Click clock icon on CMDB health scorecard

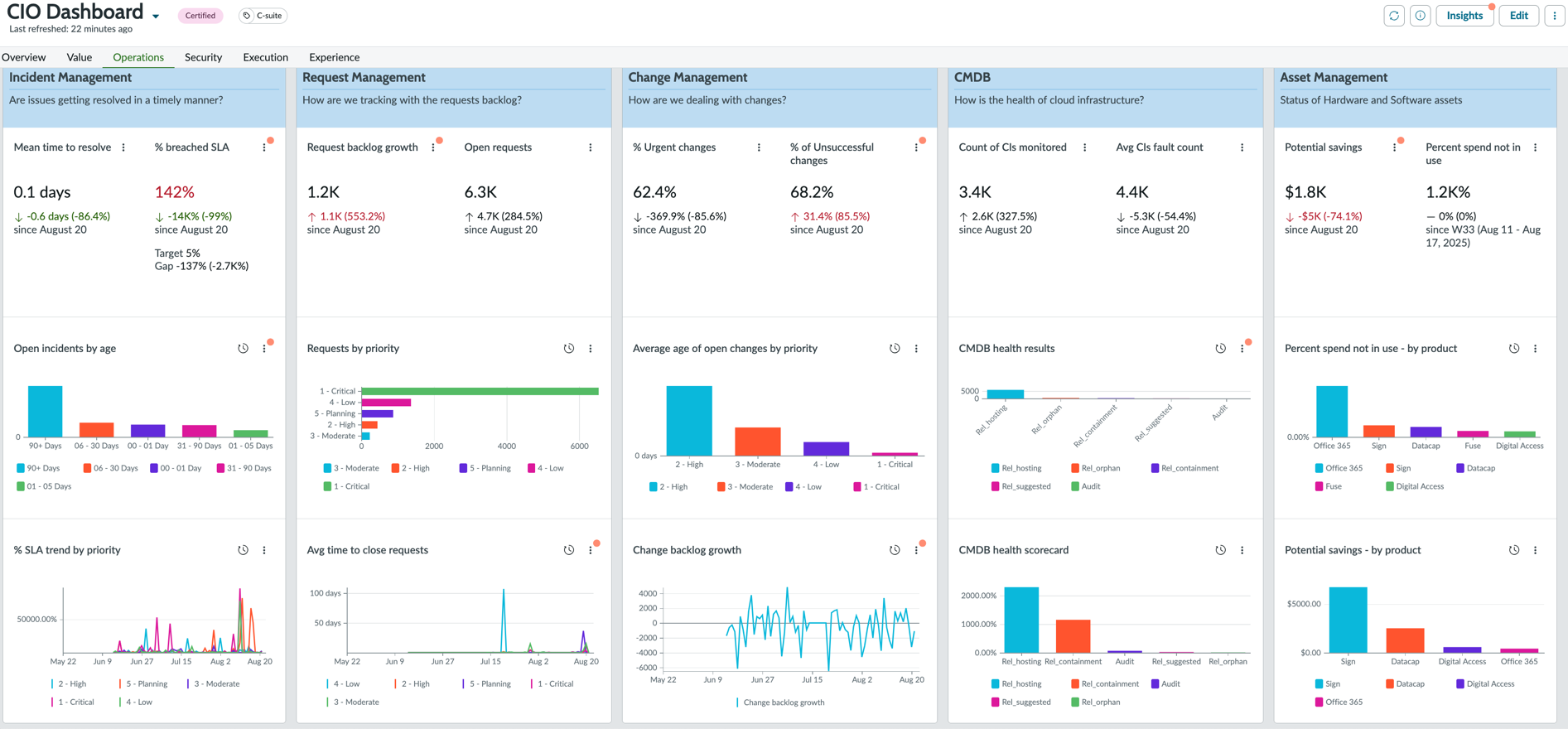(1221, 550)
